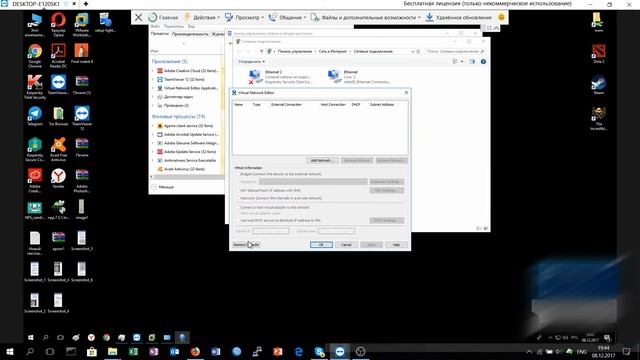
Task: Select Host-only radio option
Action: coord(238,198)
